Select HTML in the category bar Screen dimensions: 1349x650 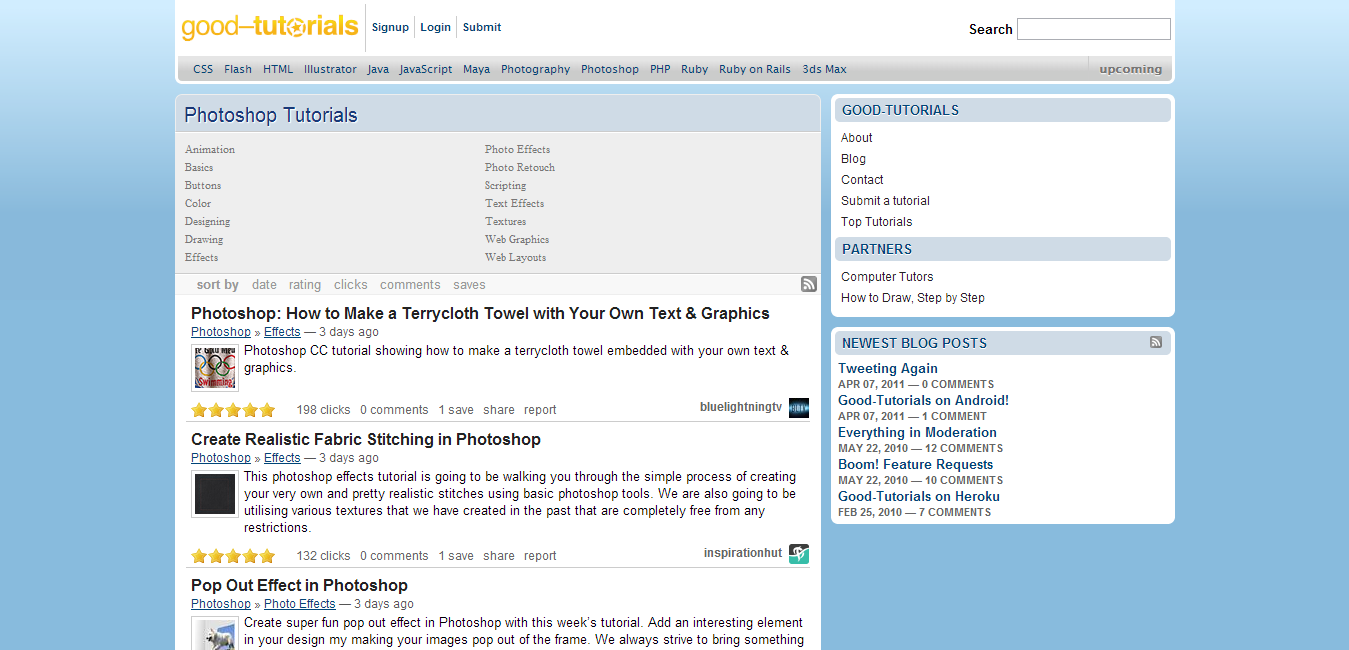pos(278,69)
